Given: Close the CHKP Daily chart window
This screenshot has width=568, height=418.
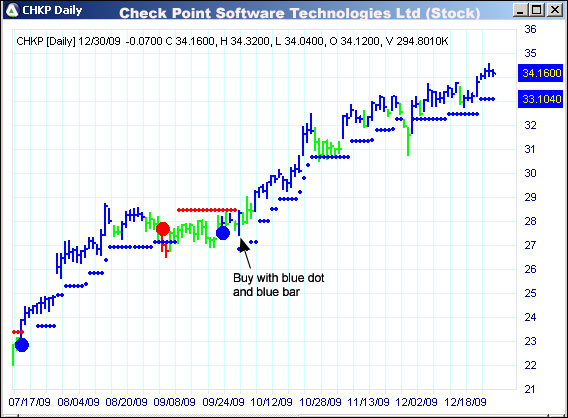Looking at the screenshot, I should click(x=554, y=9).
